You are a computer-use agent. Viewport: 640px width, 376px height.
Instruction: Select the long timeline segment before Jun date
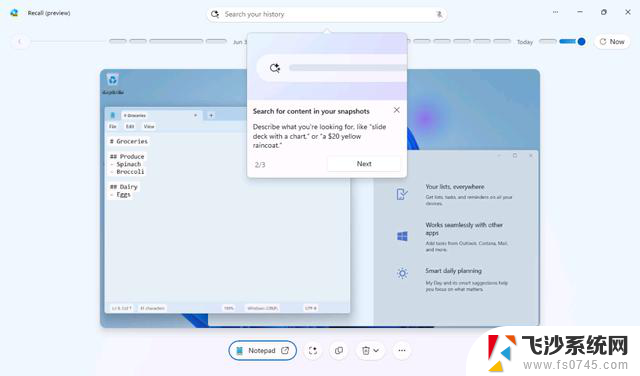pos(176,41)
